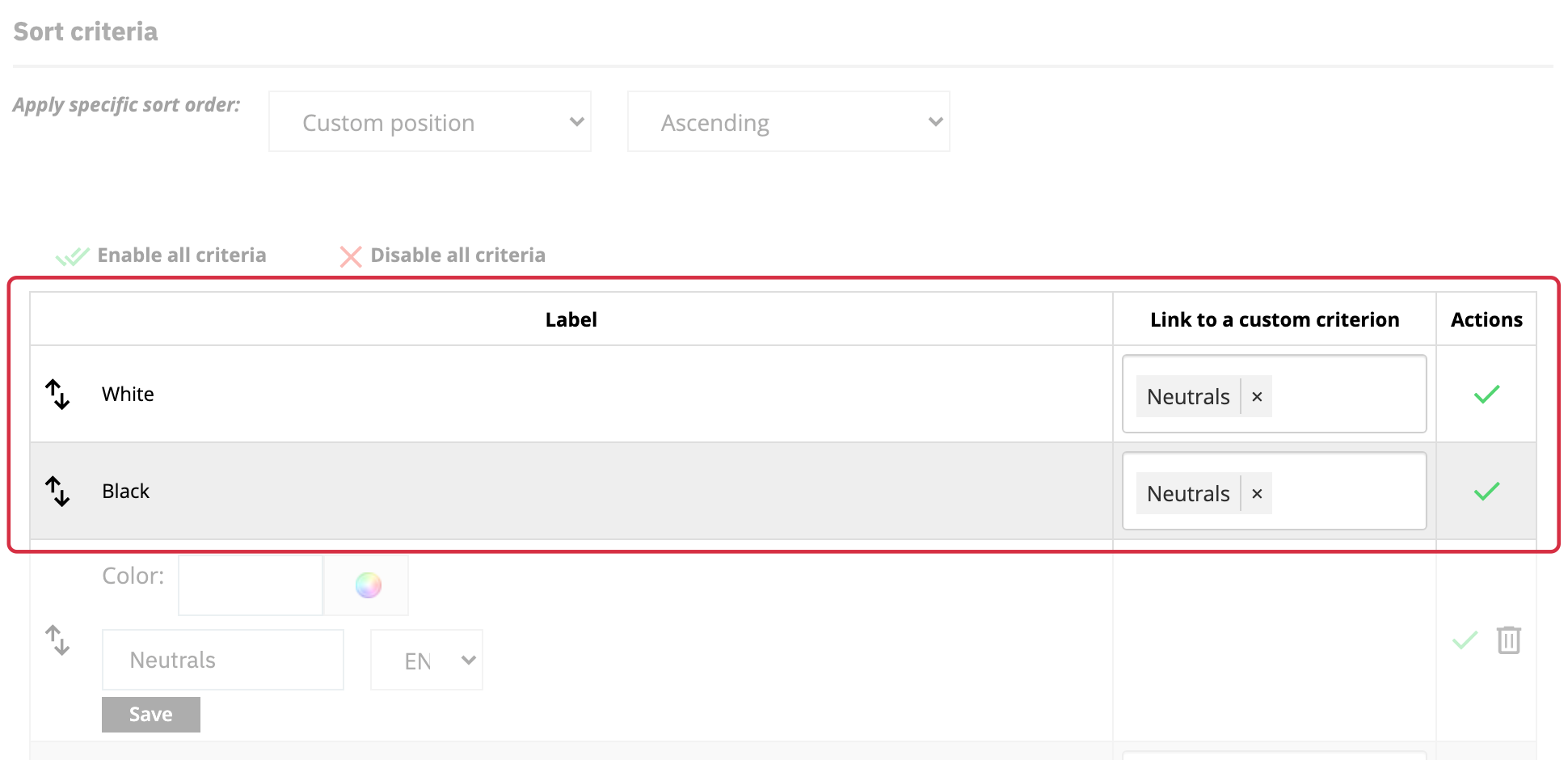The height and width of the screenshot is (760, 1568).
Task: Click the reorder arrows icon beside Neutrals field
Action: [57, 640]
